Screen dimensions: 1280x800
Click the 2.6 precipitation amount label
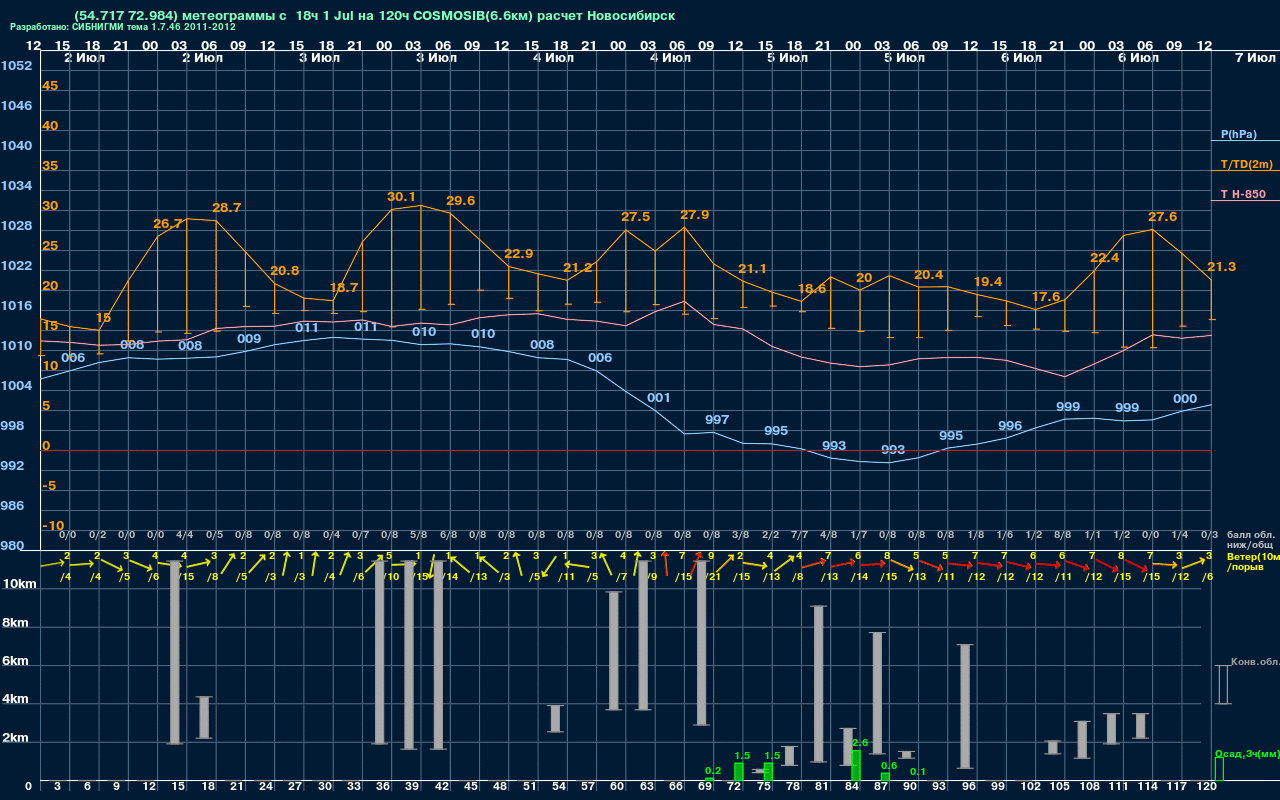click(860, 743)
